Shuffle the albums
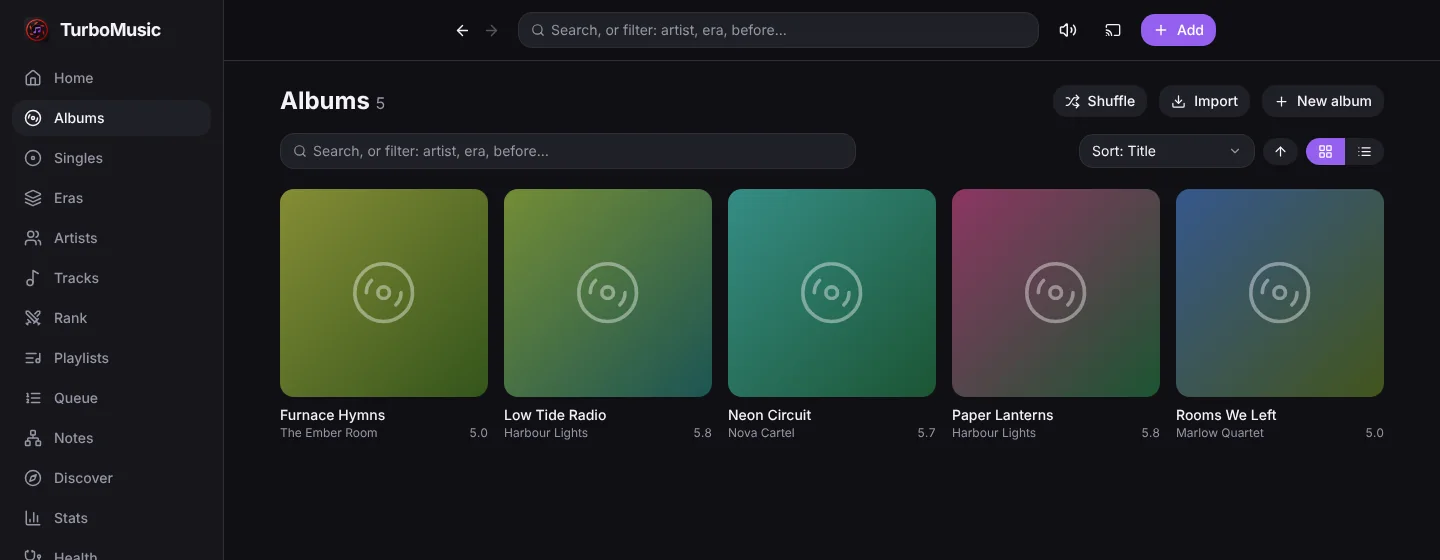Screen dimensions: 1440x560 [x=1100, y=101]
